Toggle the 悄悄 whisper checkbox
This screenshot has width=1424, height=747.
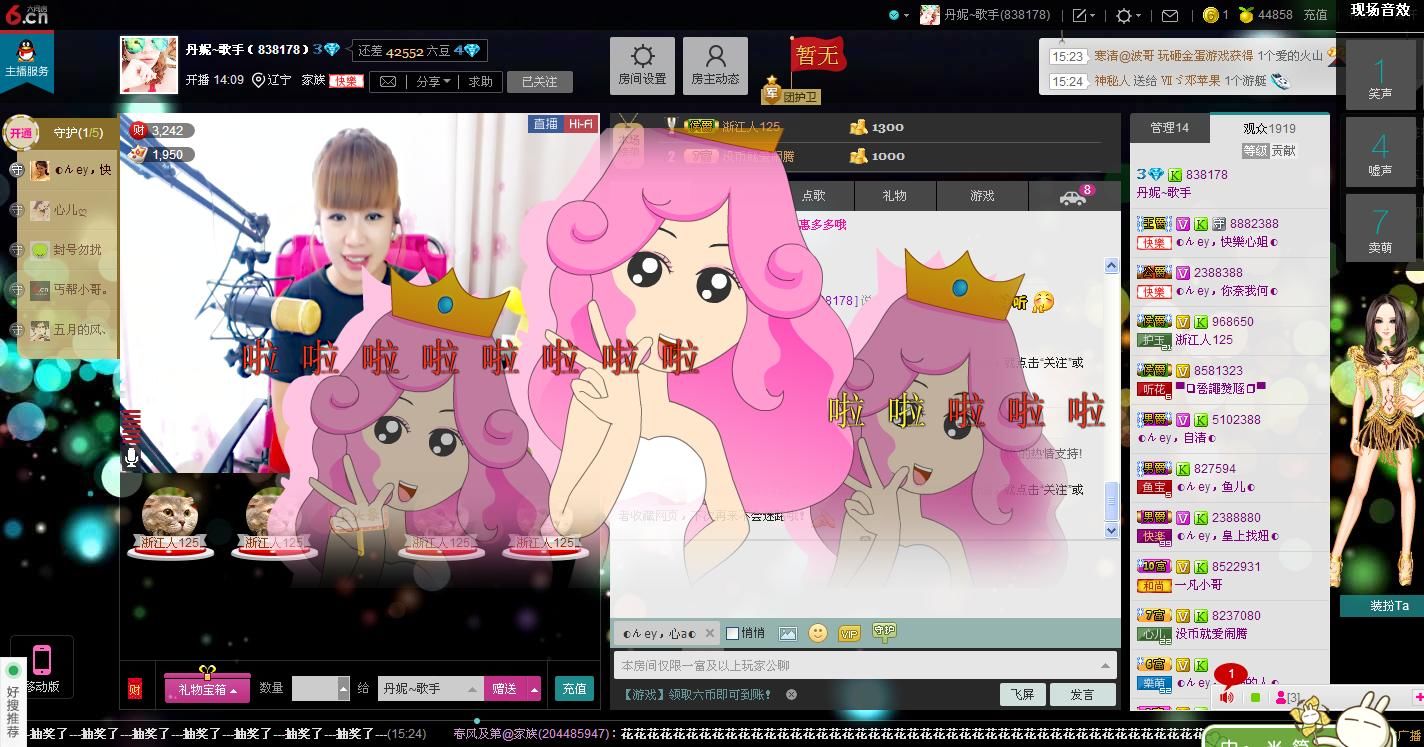coord(732,633)
